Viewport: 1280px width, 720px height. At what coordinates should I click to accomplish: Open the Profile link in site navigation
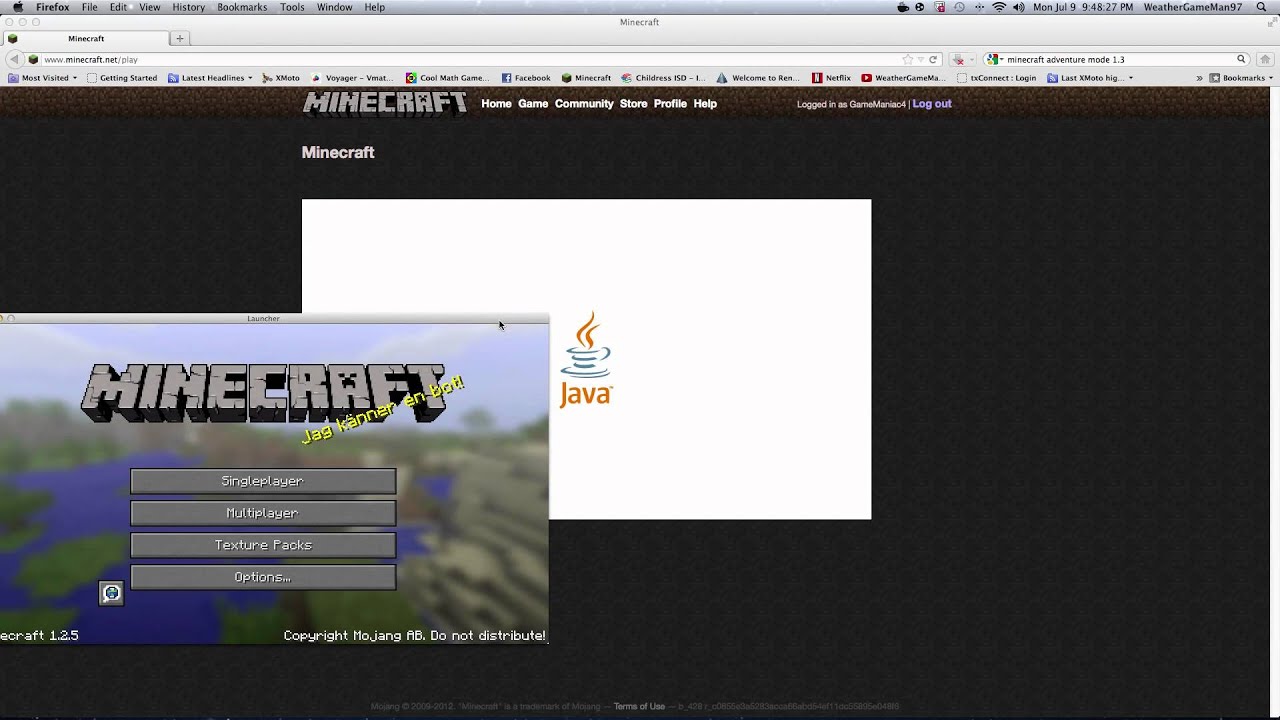tap(670, 104)
